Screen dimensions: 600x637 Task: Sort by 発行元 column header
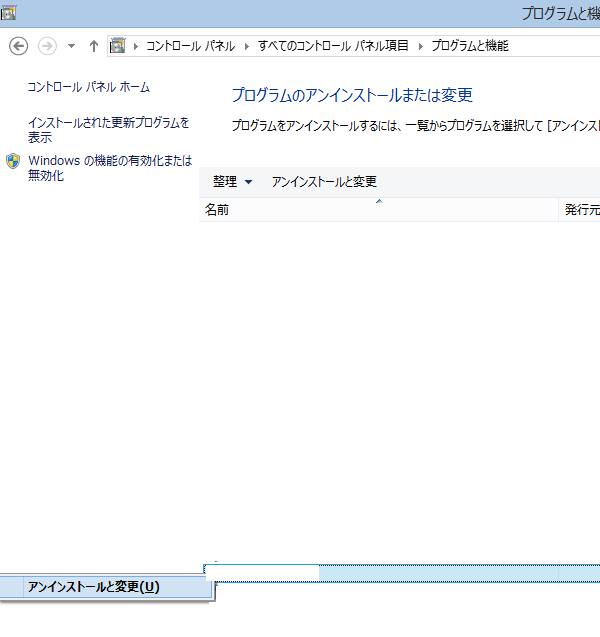point(580,210)
